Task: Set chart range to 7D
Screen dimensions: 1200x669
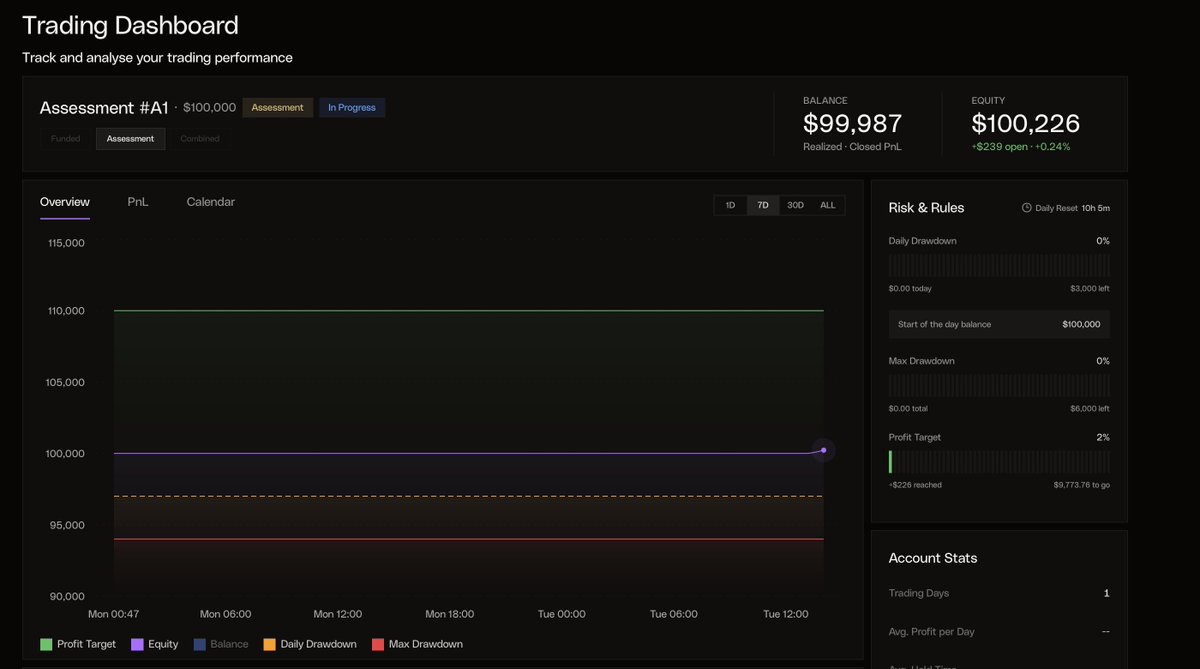Action: coord(763,205)
